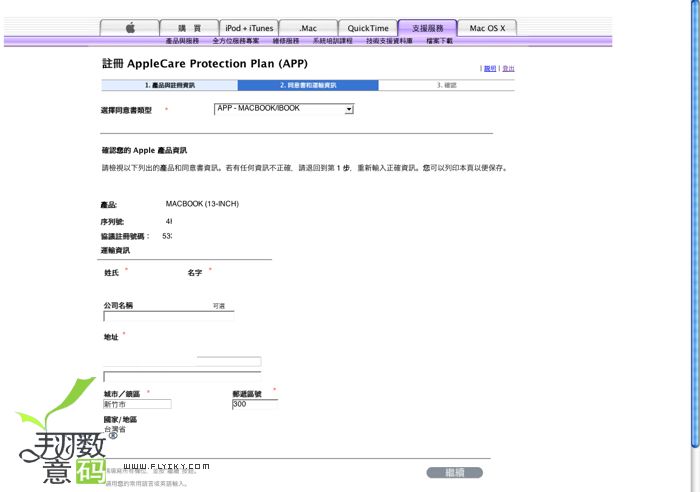Screen dimensions: 700x492
Task: Go back to step 1 產品與註冊資訊
Action: pyautogui.click(x=170, y=85)
